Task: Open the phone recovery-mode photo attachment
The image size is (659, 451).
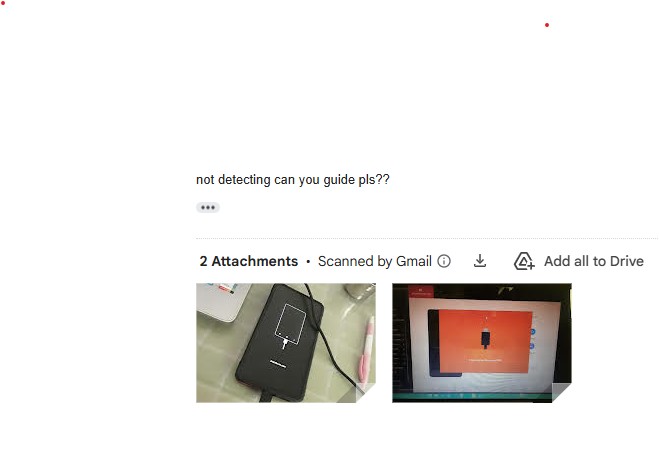Action: click(x=286, y=343)
